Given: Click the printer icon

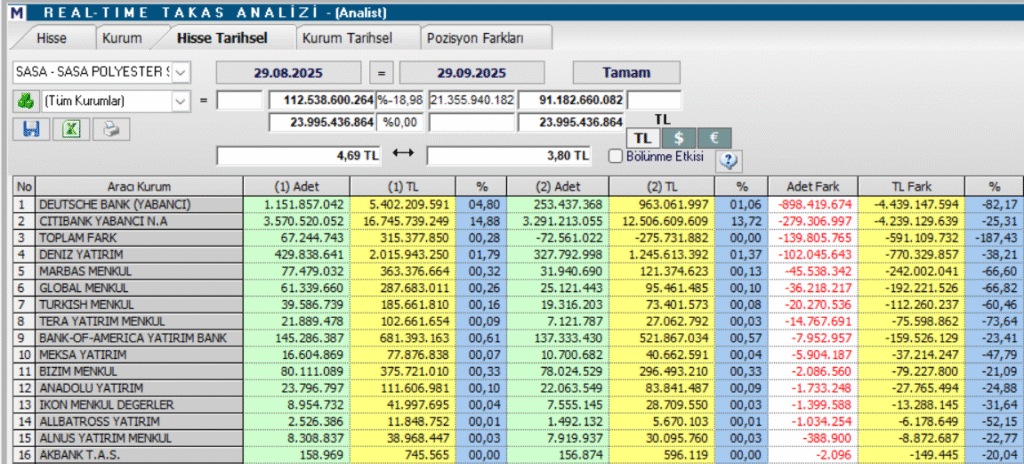Looking at the screenshot, I should pos(112,128).
